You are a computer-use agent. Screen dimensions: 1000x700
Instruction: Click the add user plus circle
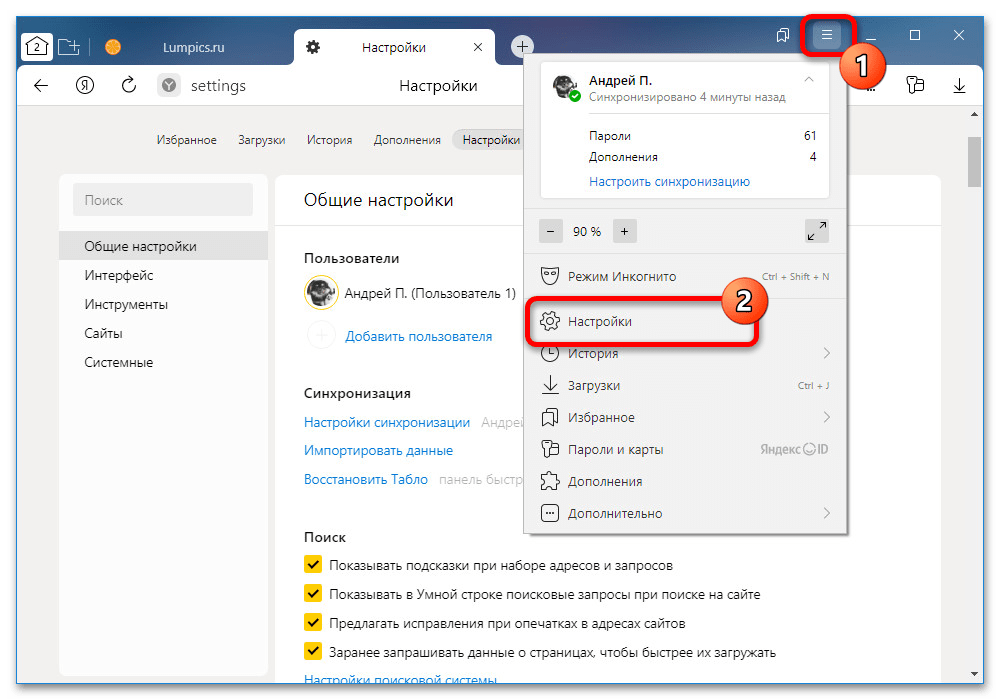[x=321, y=335]
